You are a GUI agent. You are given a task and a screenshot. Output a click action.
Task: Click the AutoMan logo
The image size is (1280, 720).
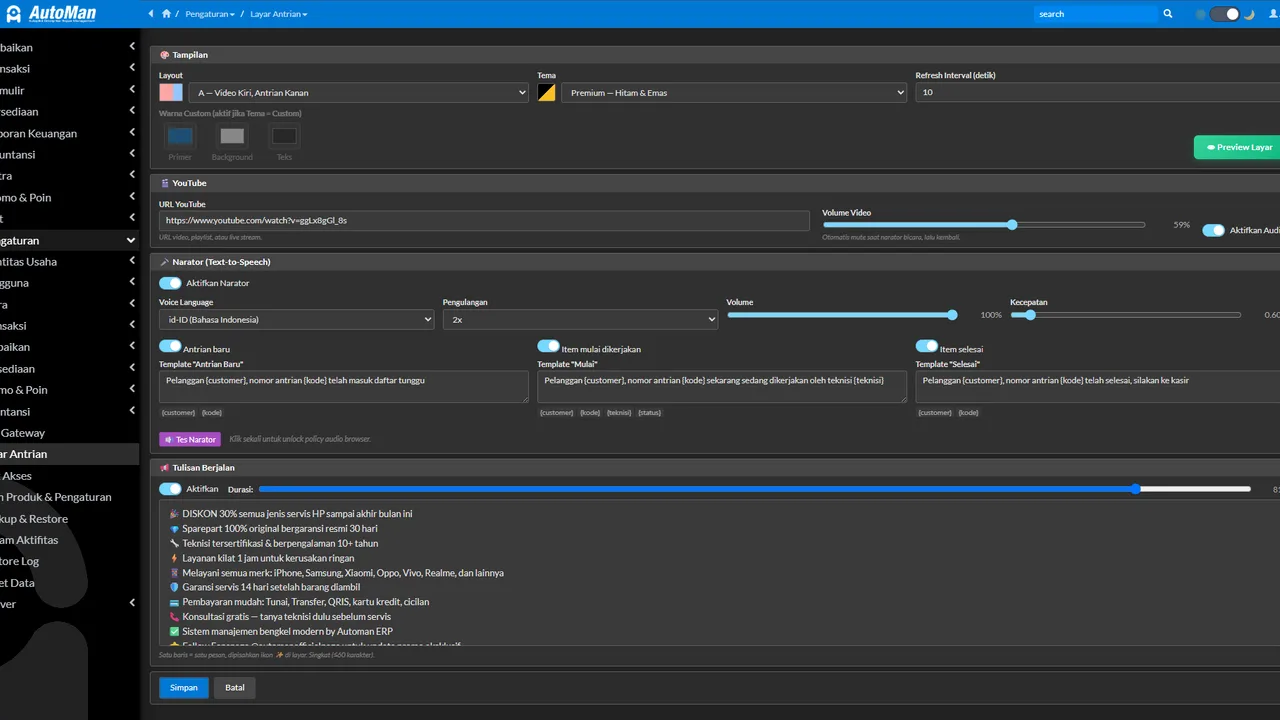point(52,13)
